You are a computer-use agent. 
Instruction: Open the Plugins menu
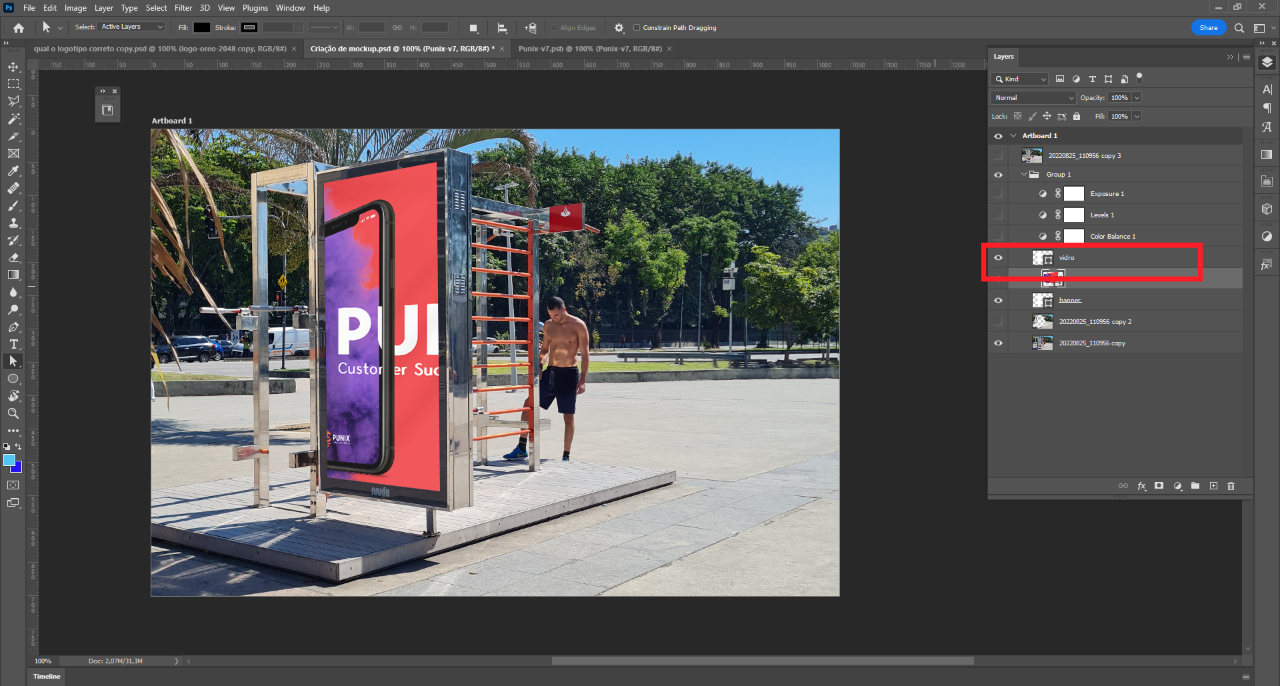point(255,8)
